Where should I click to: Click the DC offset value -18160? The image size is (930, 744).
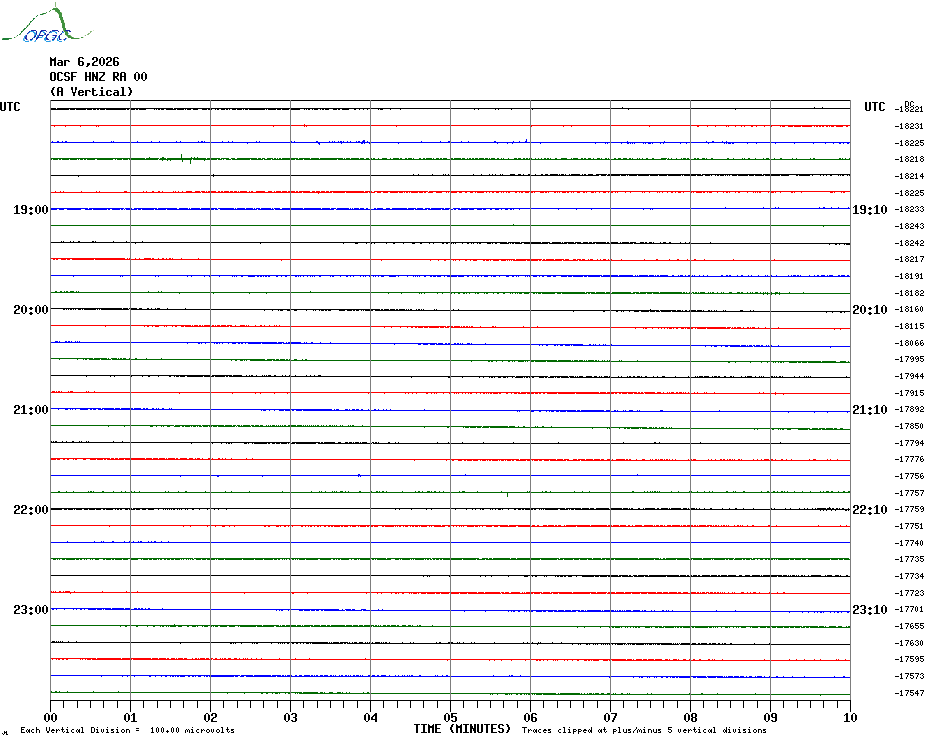[909, 310]
